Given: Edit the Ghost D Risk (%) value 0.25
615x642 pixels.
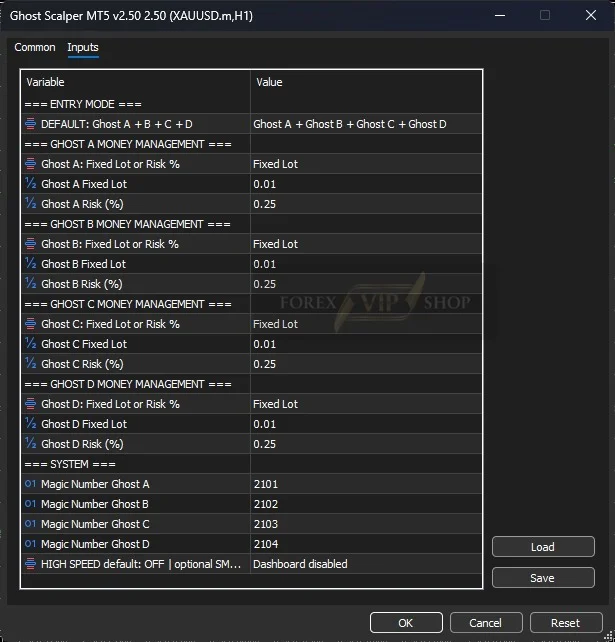Looking at the screenshot, I should coord(366,444).
